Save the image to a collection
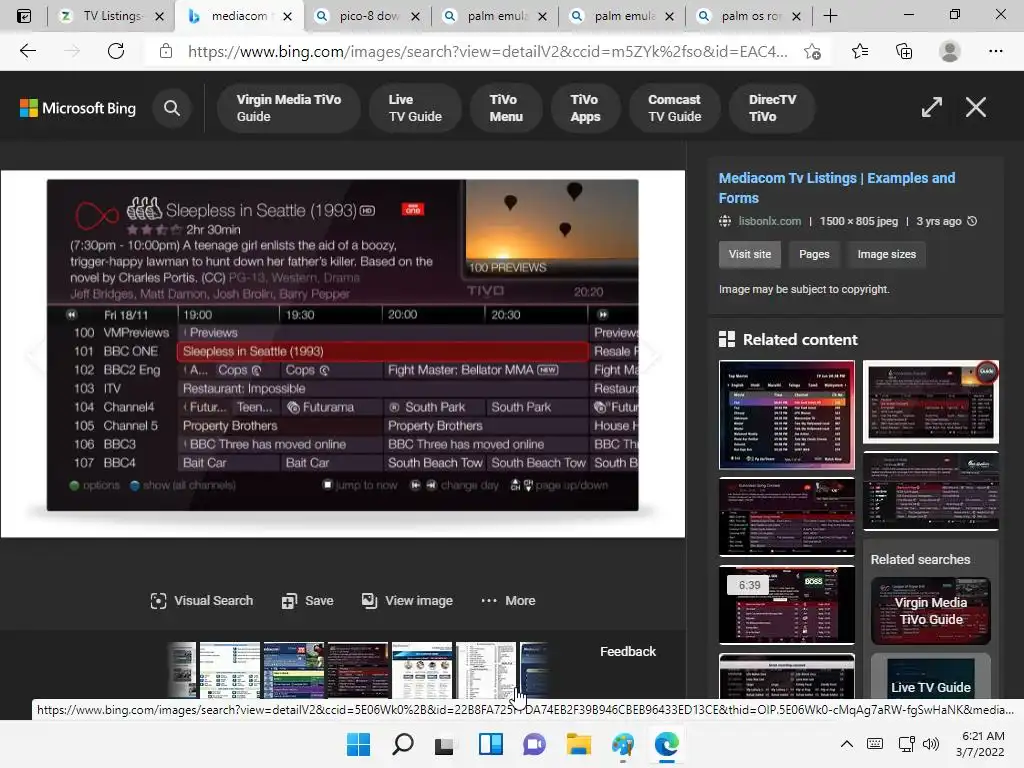 click(x=307, y=601)
